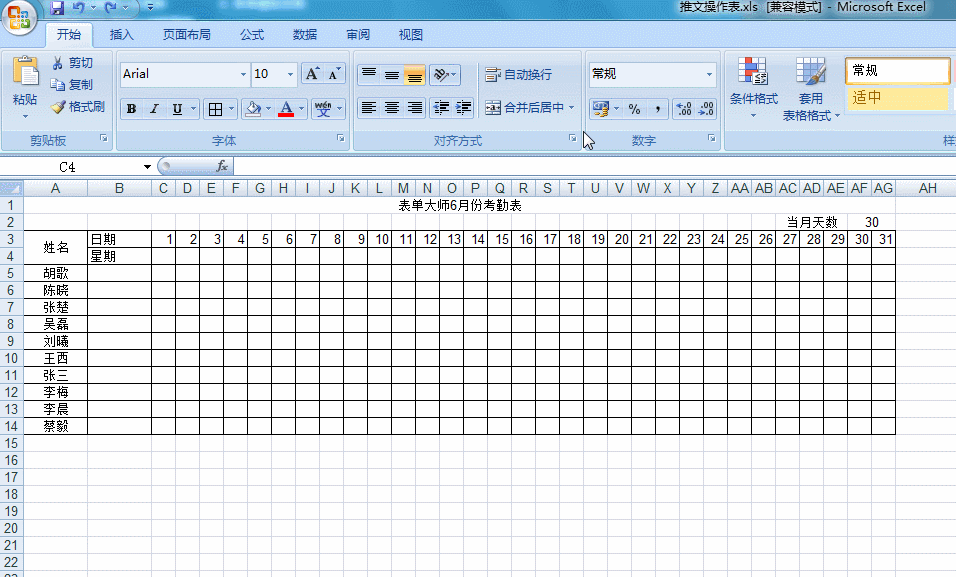
Task: Open the 数字 group dialog launcher
Action: click(x=712, y=138)
